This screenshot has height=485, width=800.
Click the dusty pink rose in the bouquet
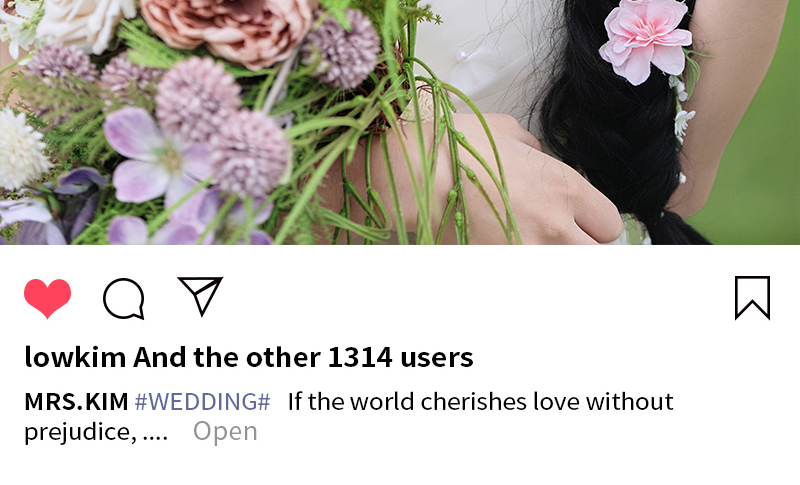(x=226, y=30)
